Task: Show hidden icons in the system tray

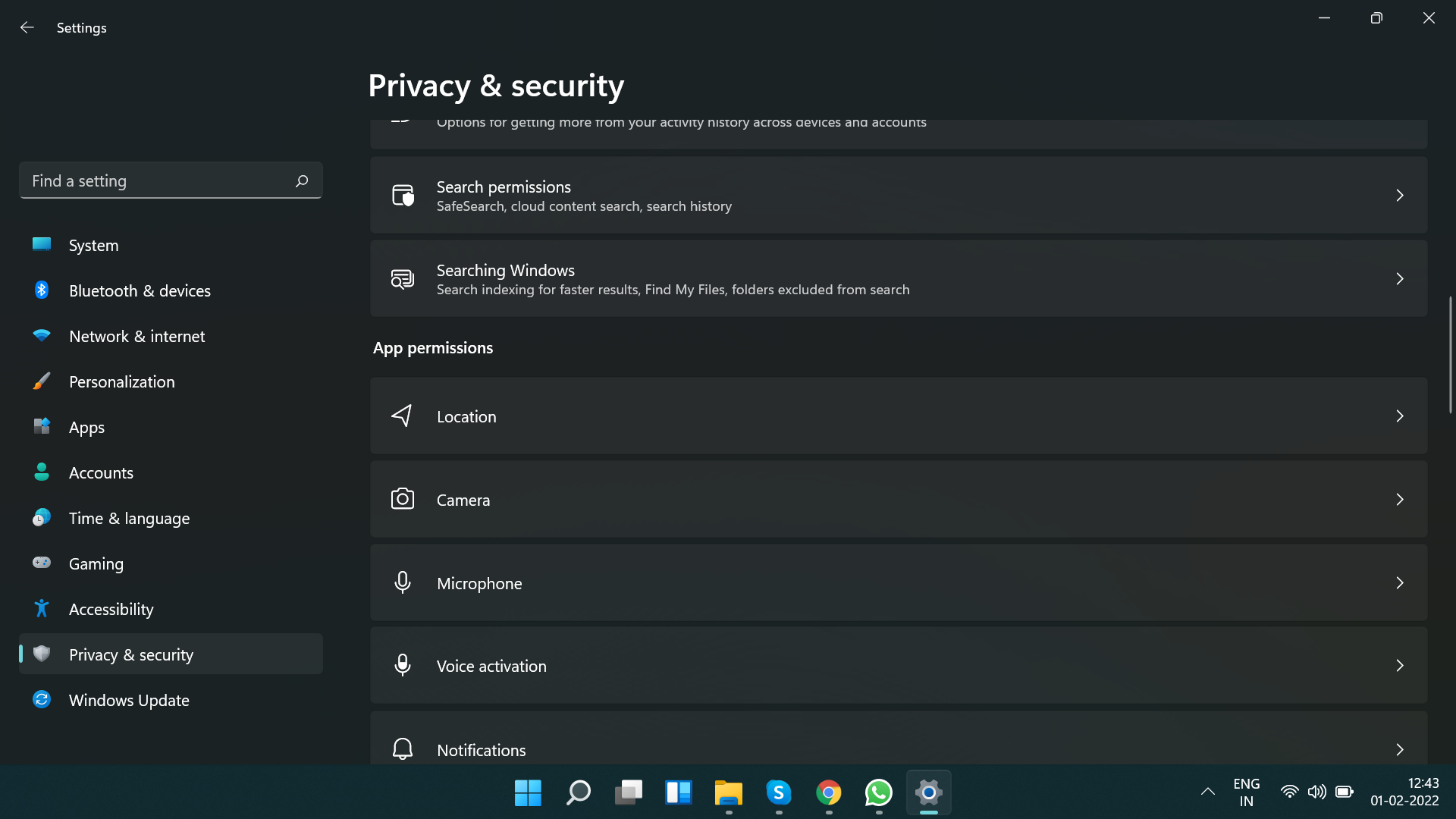Action: pyautogui.click(x=1207, y=792)
